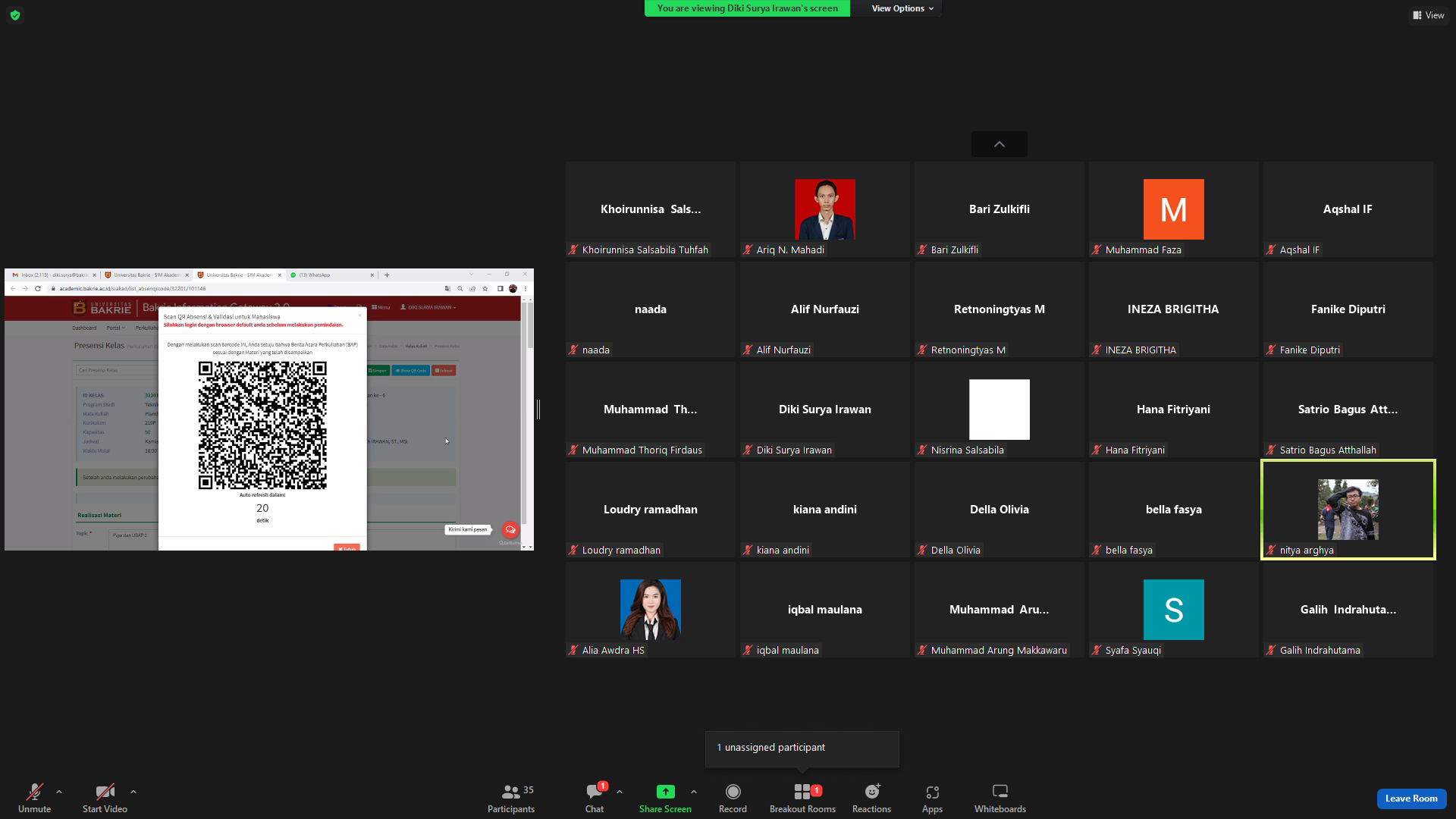Click Syafa Syauqi's teal S avatar
This screenshot has width=1456, height=819.
[1174, 610]
